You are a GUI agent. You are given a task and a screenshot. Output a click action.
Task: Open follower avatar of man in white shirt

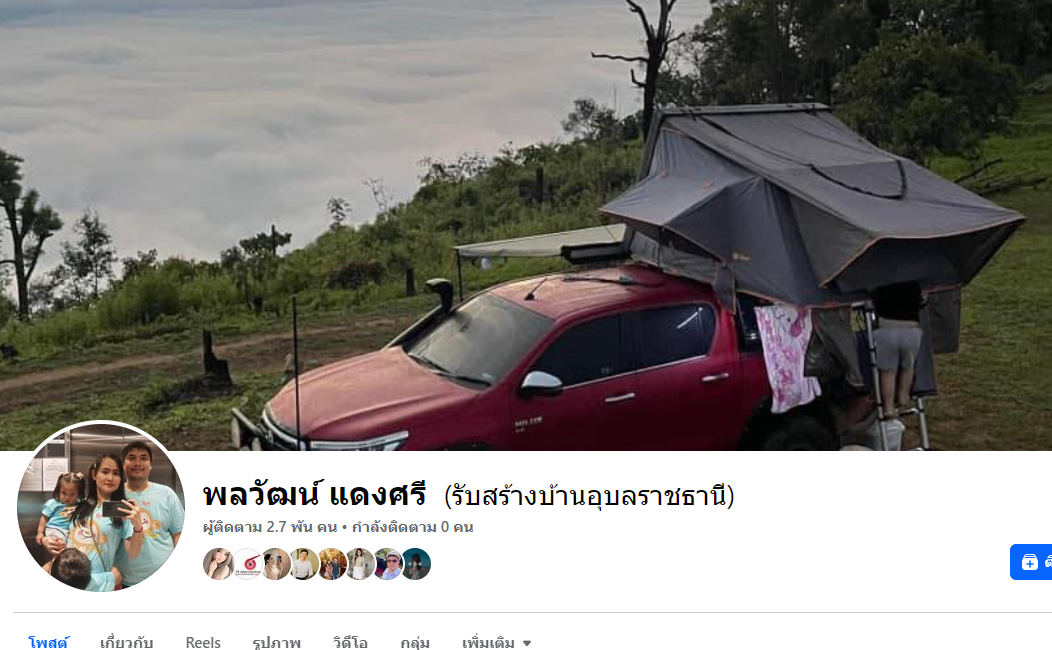[x=303, y=564]
